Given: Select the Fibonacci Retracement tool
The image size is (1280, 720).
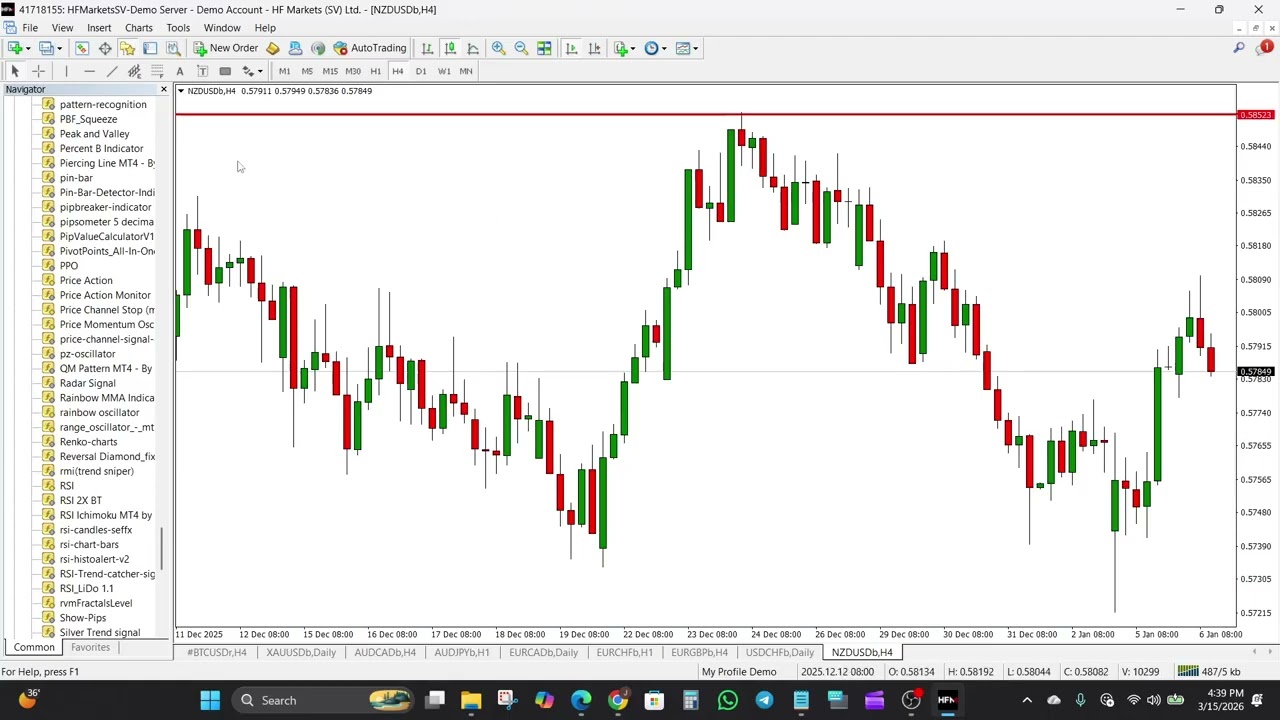Looking at the screenshot, I should point(157,71).
